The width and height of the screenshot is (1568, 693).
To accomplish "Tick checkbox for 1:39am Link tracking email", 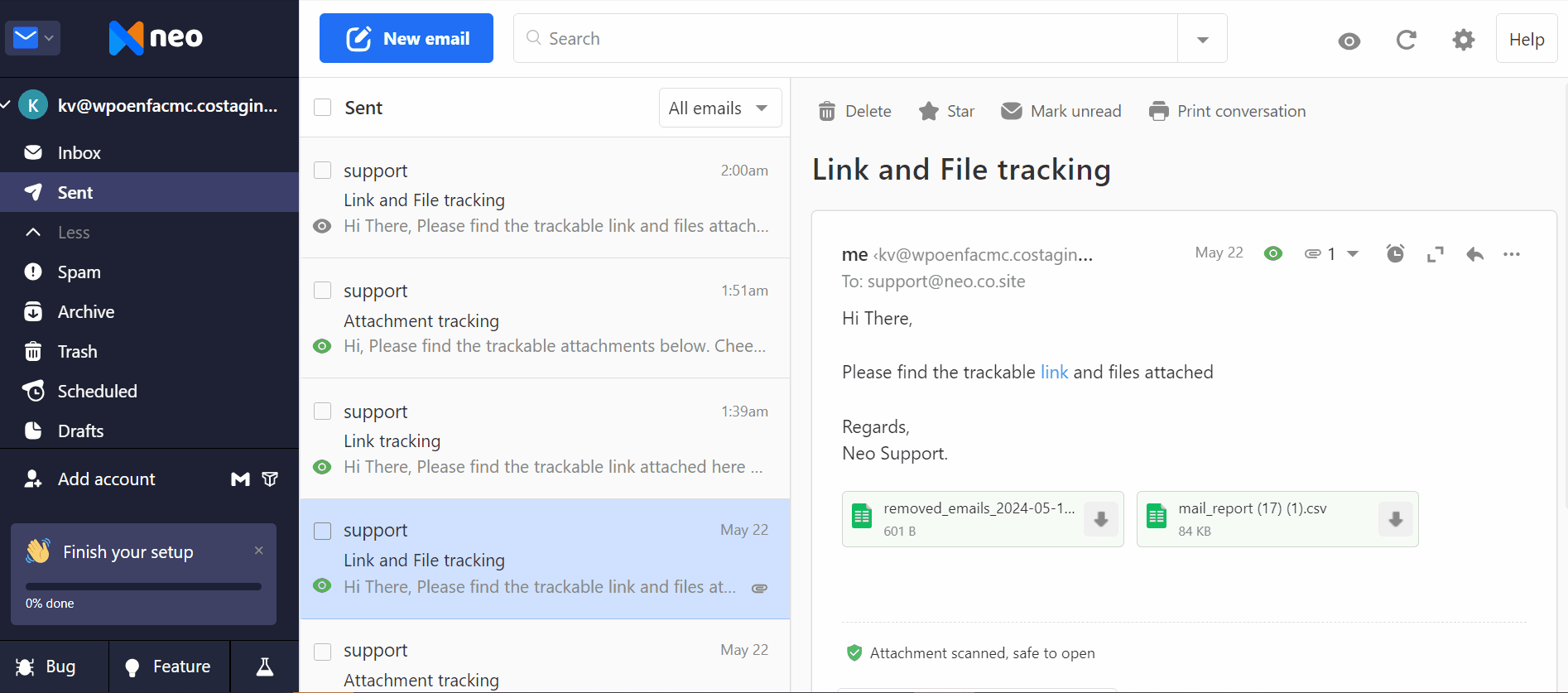I will (323, 411).
